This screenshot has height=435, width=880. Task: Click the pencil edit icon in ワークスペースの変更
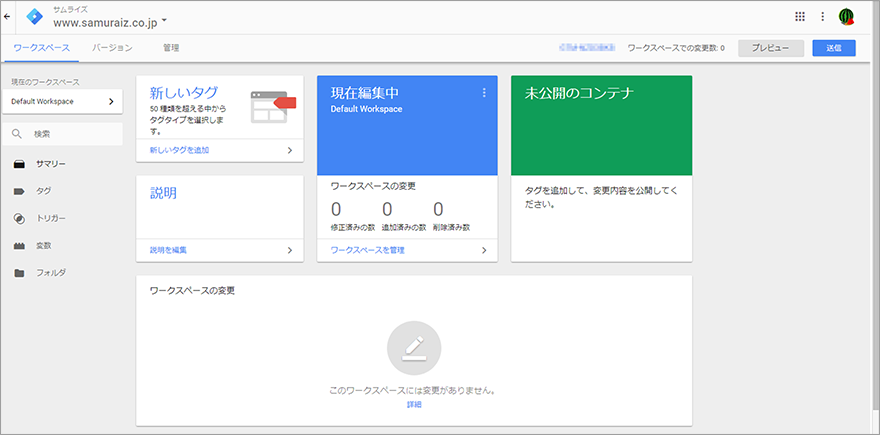point(414,348)
